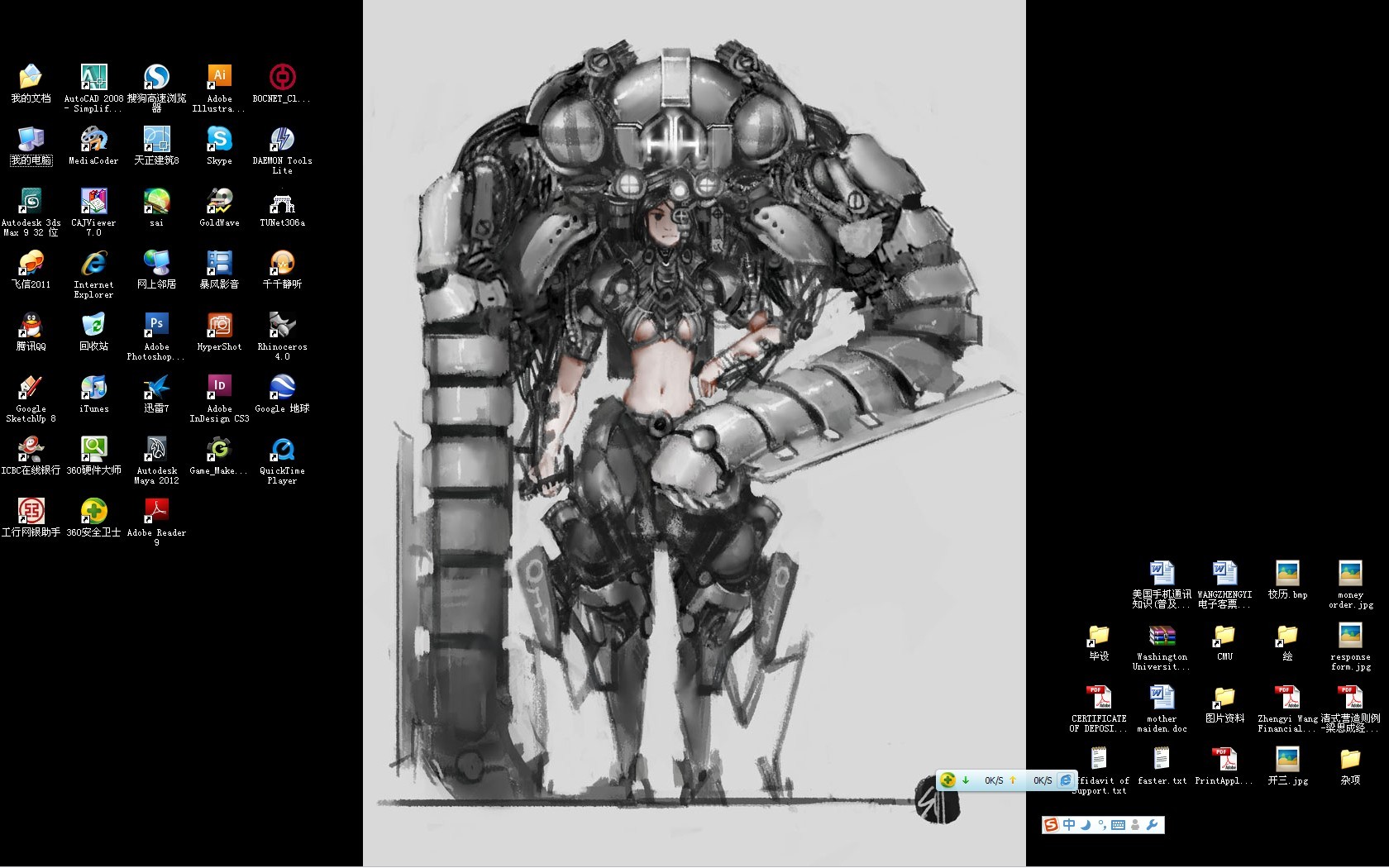
Task: Launch 360安全卫士 from the desktop
Action: 93,517
